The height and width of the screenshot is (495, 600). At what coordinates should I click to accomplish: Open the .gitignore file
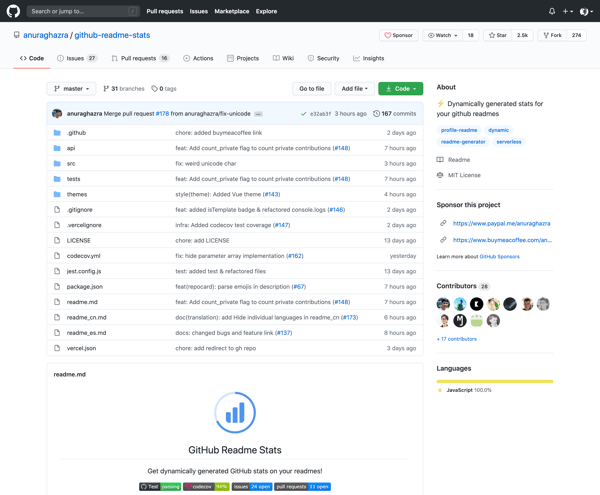(x=80, y=210)
